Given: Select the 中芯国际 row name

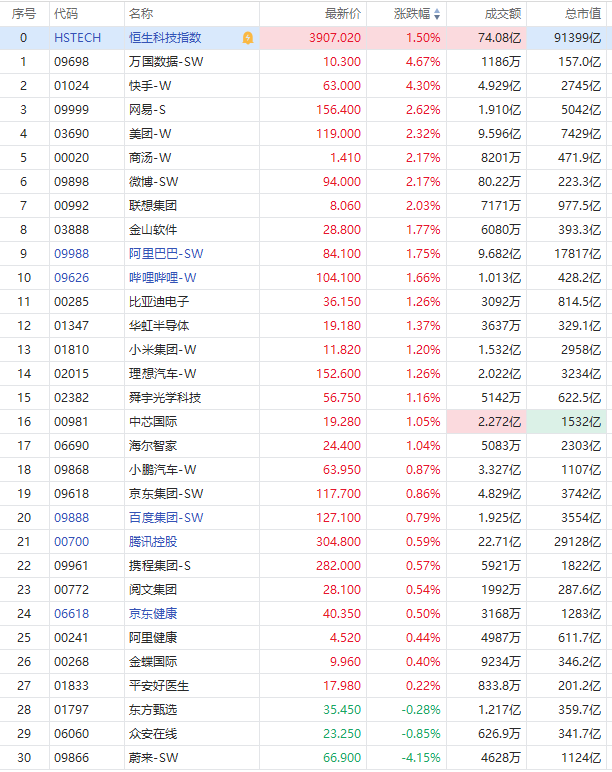Looking at the screenshot, I should pos(153,421).
